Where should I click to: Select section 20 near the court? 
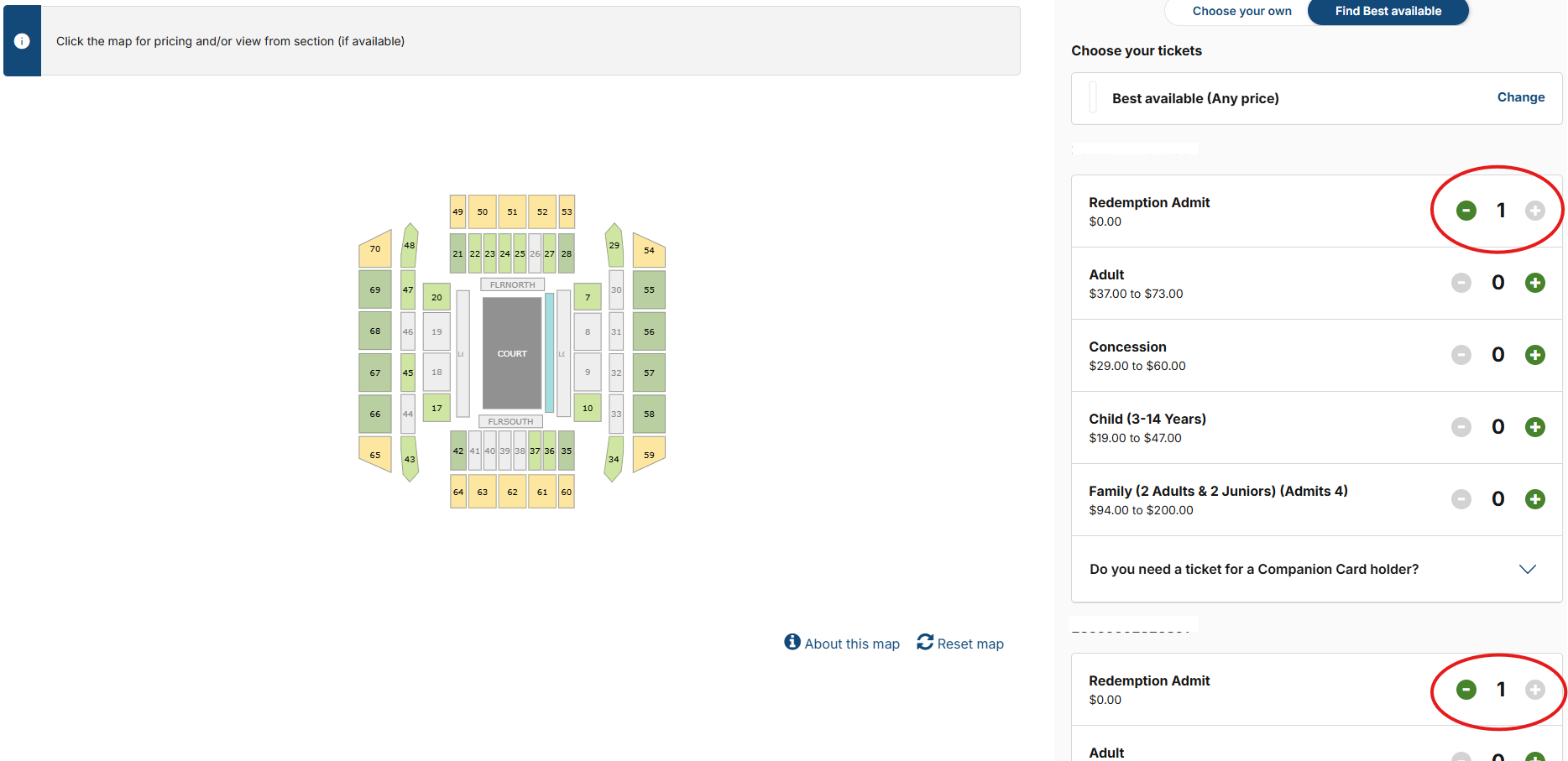[x=436, y=297]
